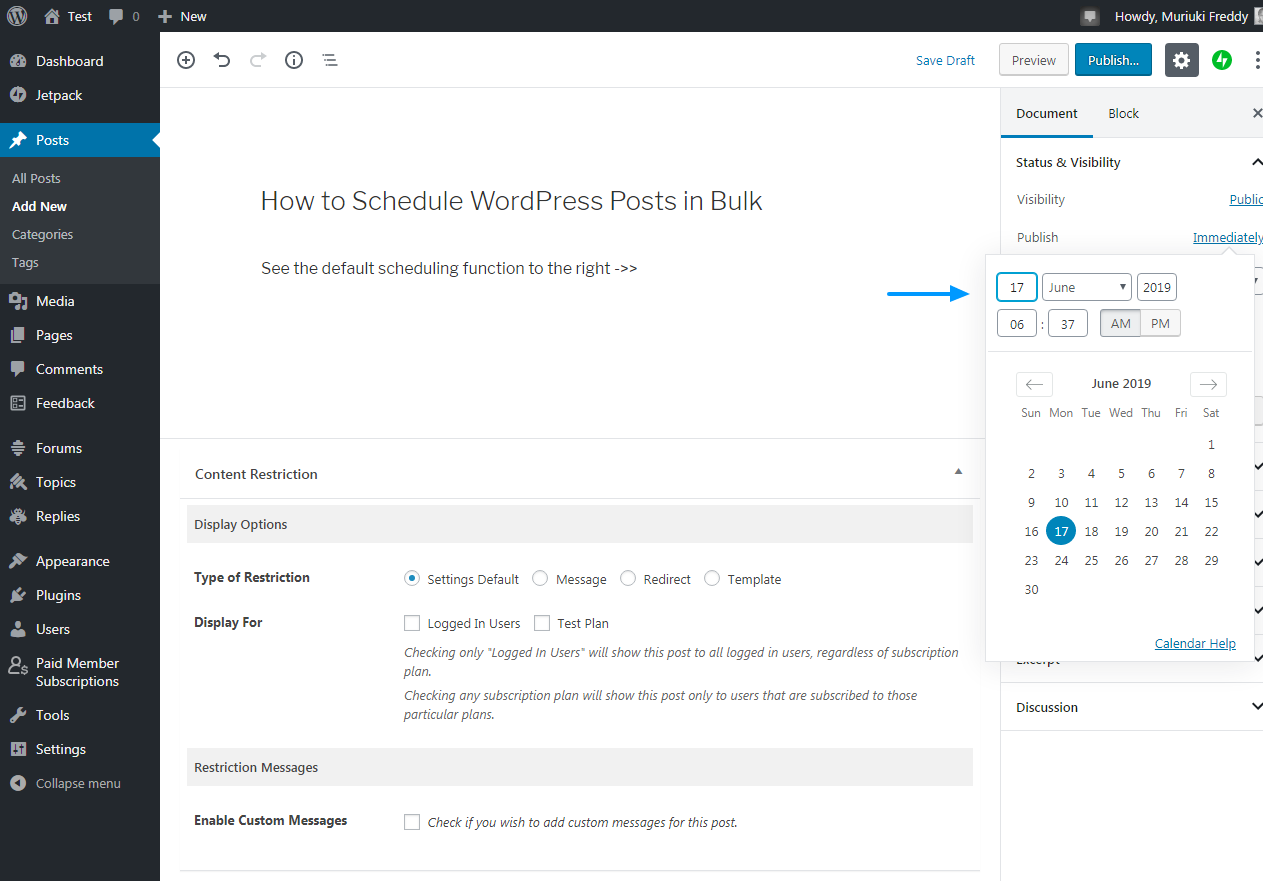The height and width of the screenshot is (881, 1263).
Task: Open the block navigation list view icon
Action: coord(330,60)
